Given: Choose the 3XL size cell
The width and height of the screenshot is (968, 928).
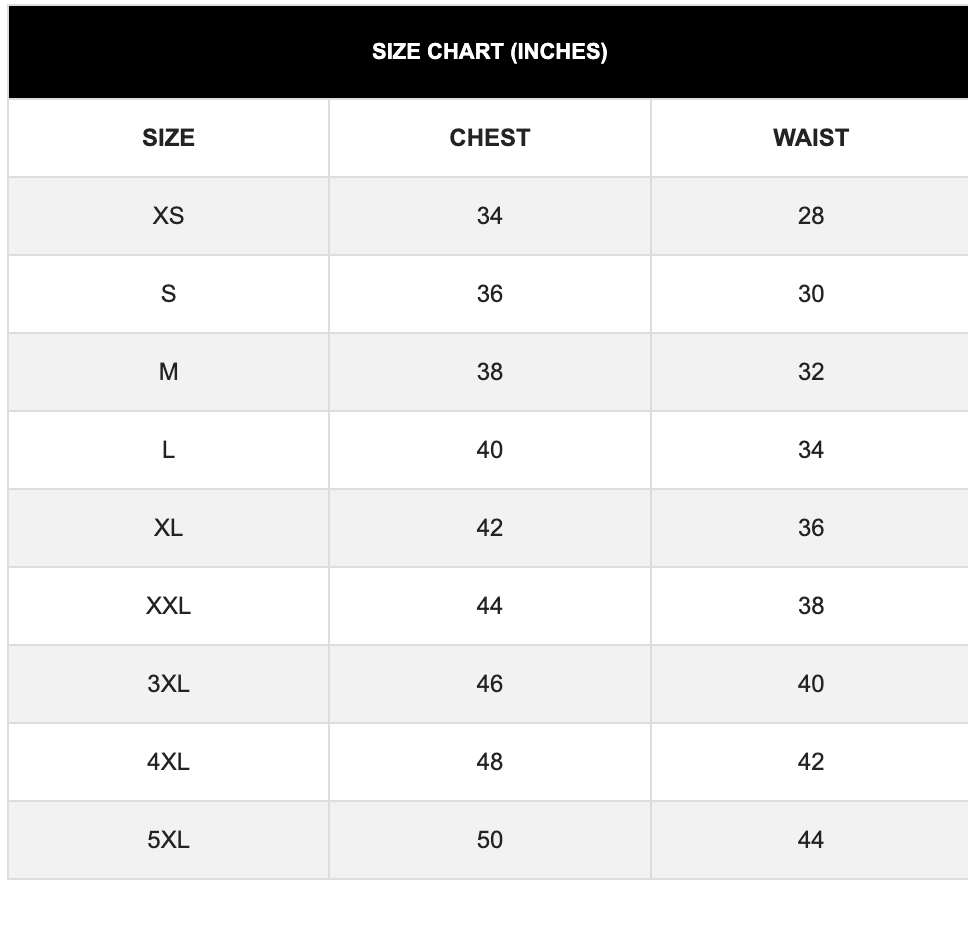Looking at the screenshot, I should [168, 684].
